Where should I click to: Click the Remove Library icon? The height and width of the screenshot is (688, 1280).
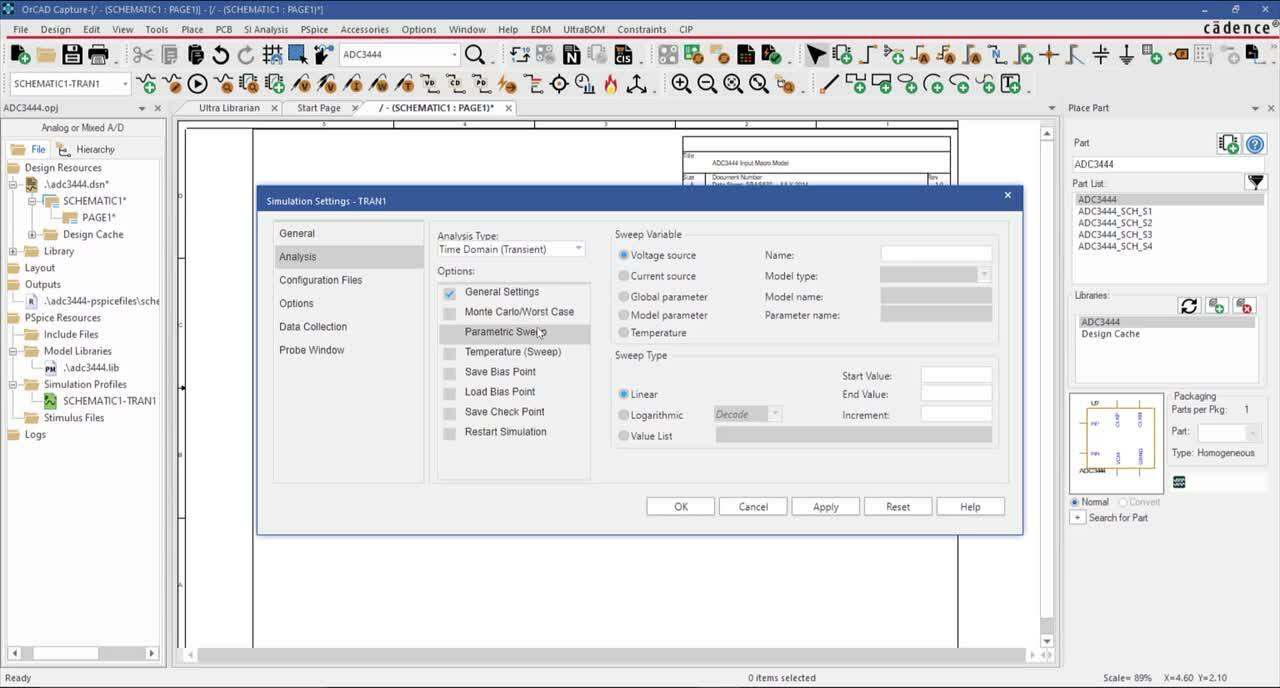point(1243,305)
